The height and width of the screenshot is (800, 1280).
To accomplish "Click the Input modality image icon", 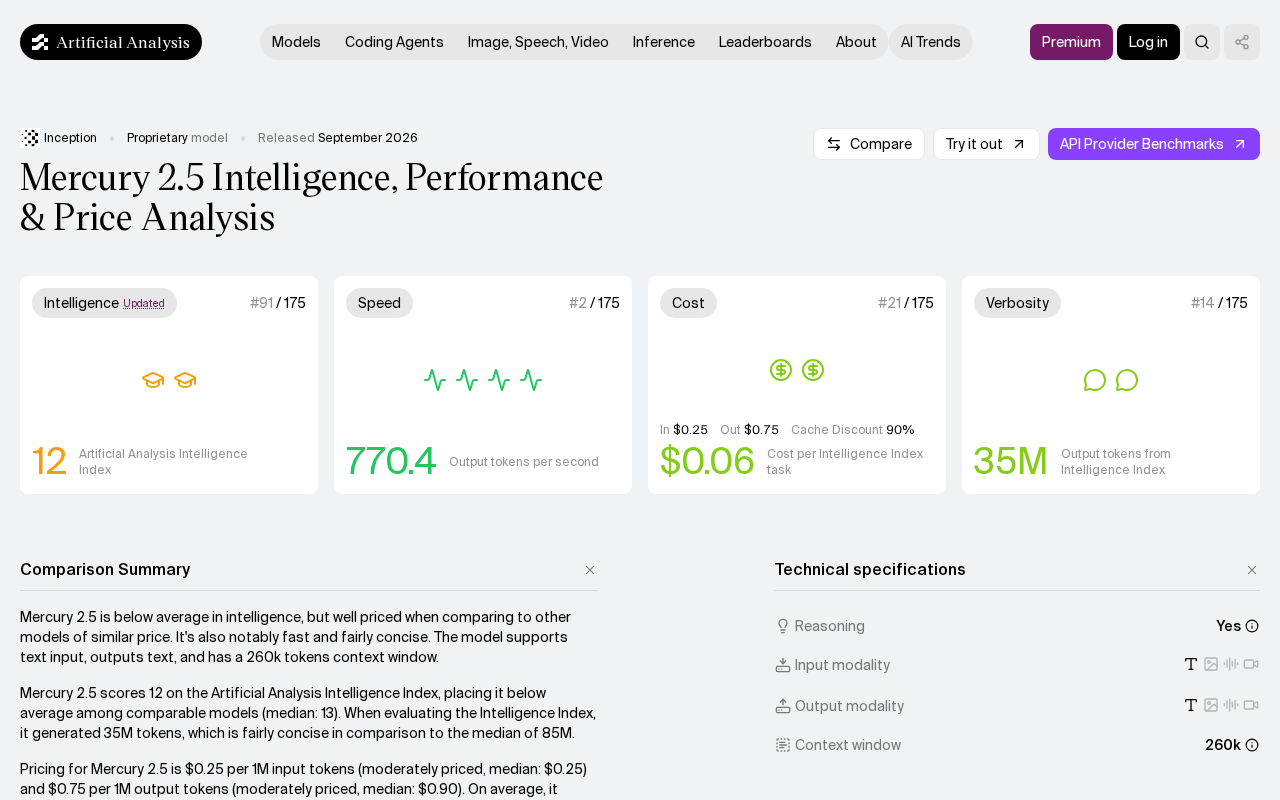I will [1211, 664].
